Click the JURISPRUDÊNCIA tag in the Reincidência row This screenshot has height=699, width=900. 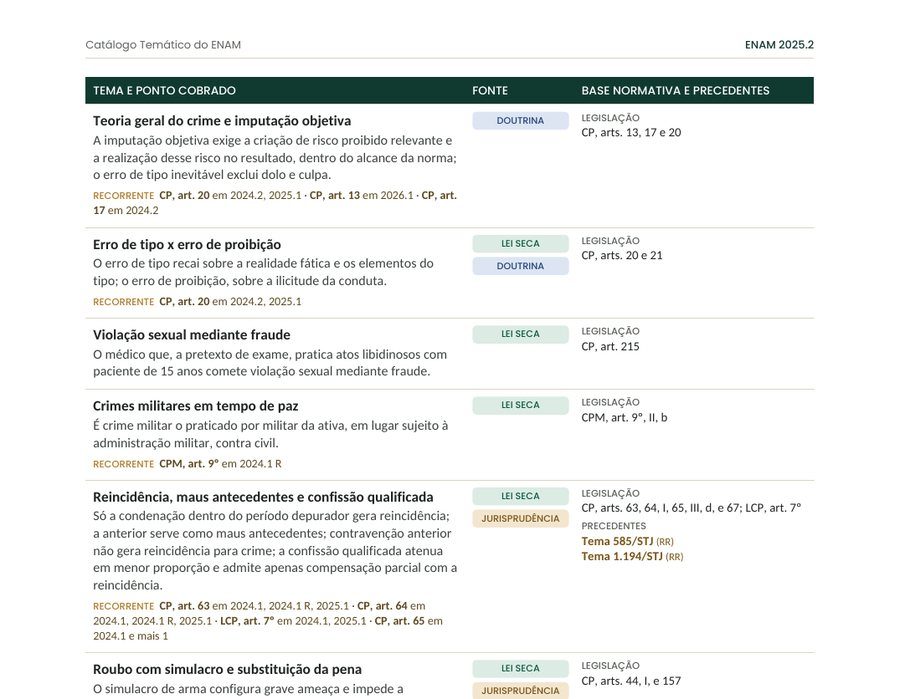pyautogui.click(x=521, y=518)
